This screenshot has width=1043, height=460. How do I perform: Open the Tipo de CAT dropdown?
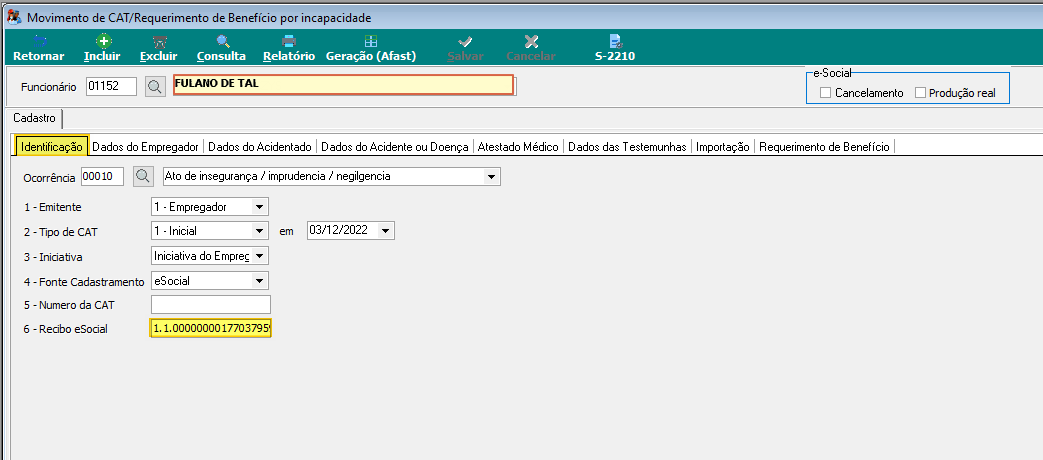tap(259, 231)
